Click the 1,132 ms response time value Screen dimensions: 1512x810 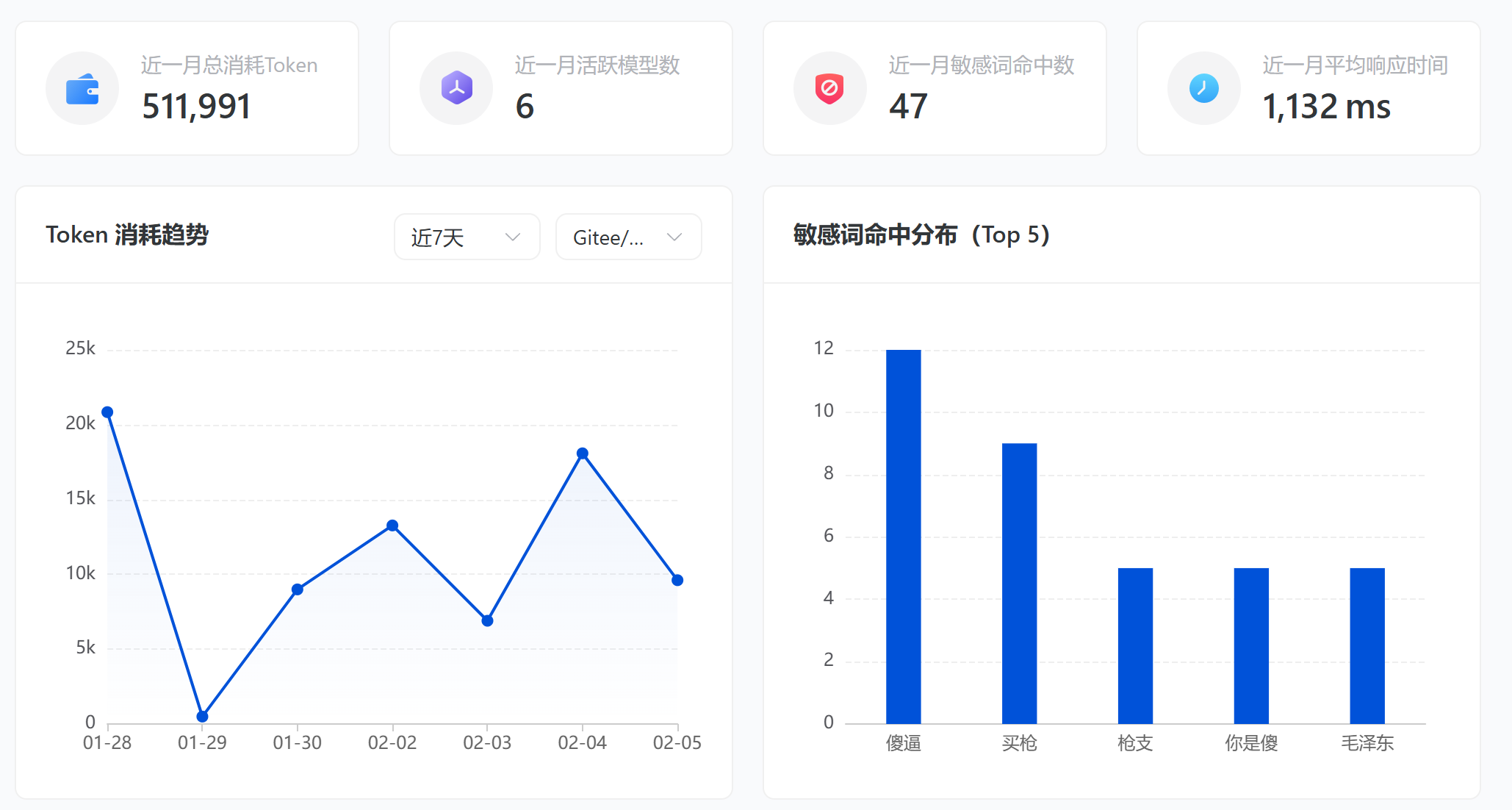click(1326, 107)
